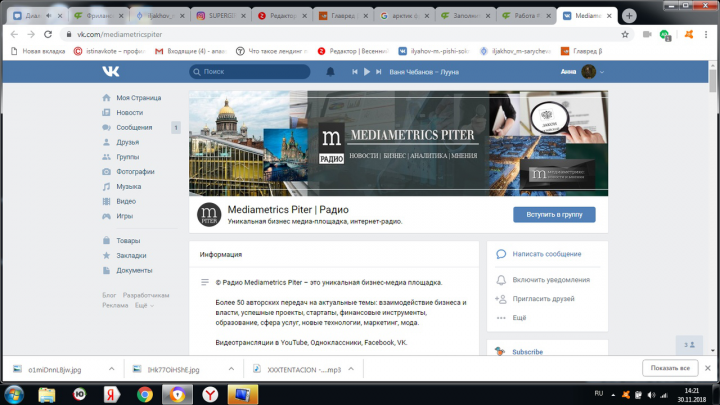
Task: Open profile menu arrow next to avatar
Action: tap(602, 72)
